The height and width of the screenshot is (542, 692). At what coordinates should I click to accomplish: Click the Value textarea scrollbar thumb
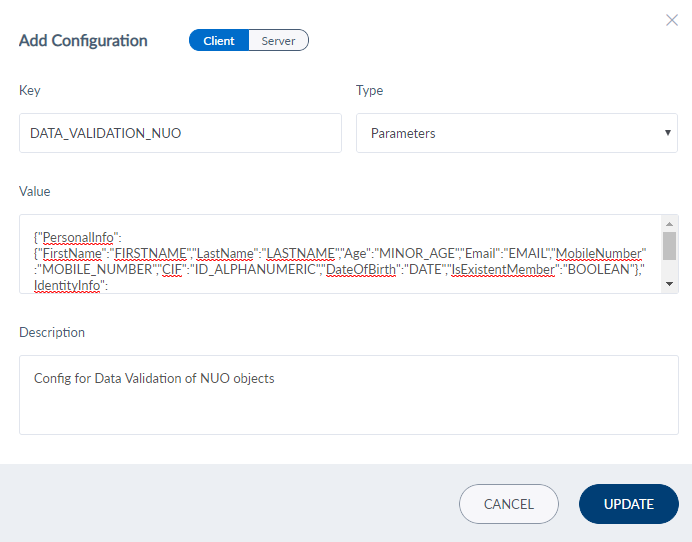(x=669, y=246)
